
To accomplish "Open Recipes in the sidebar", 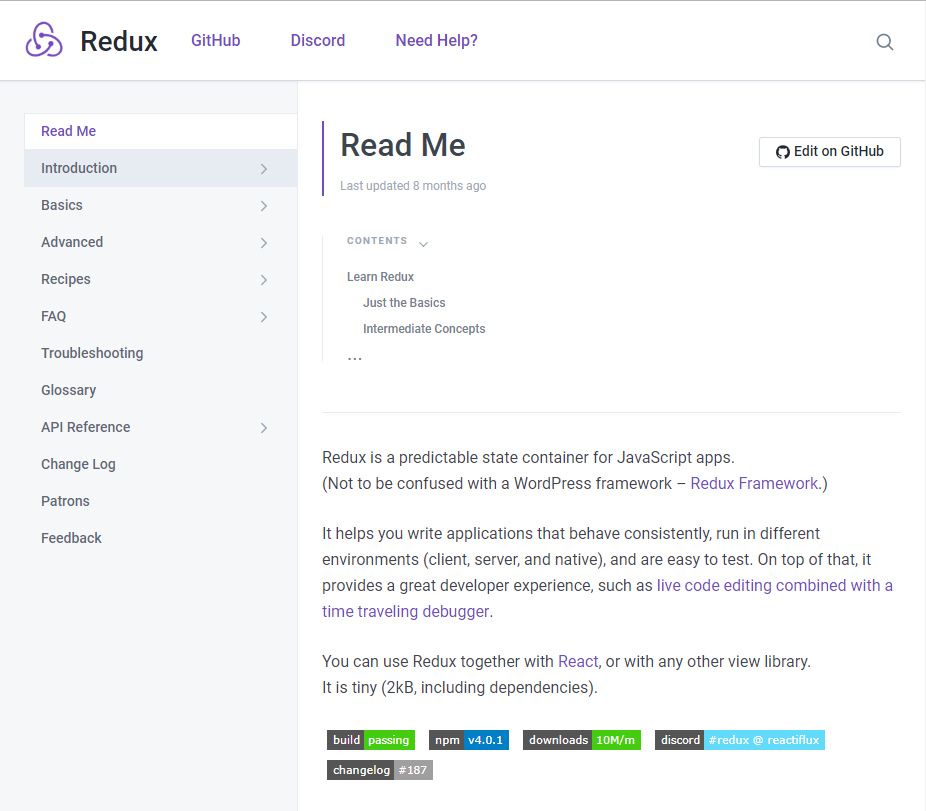I will pos(161,279).
